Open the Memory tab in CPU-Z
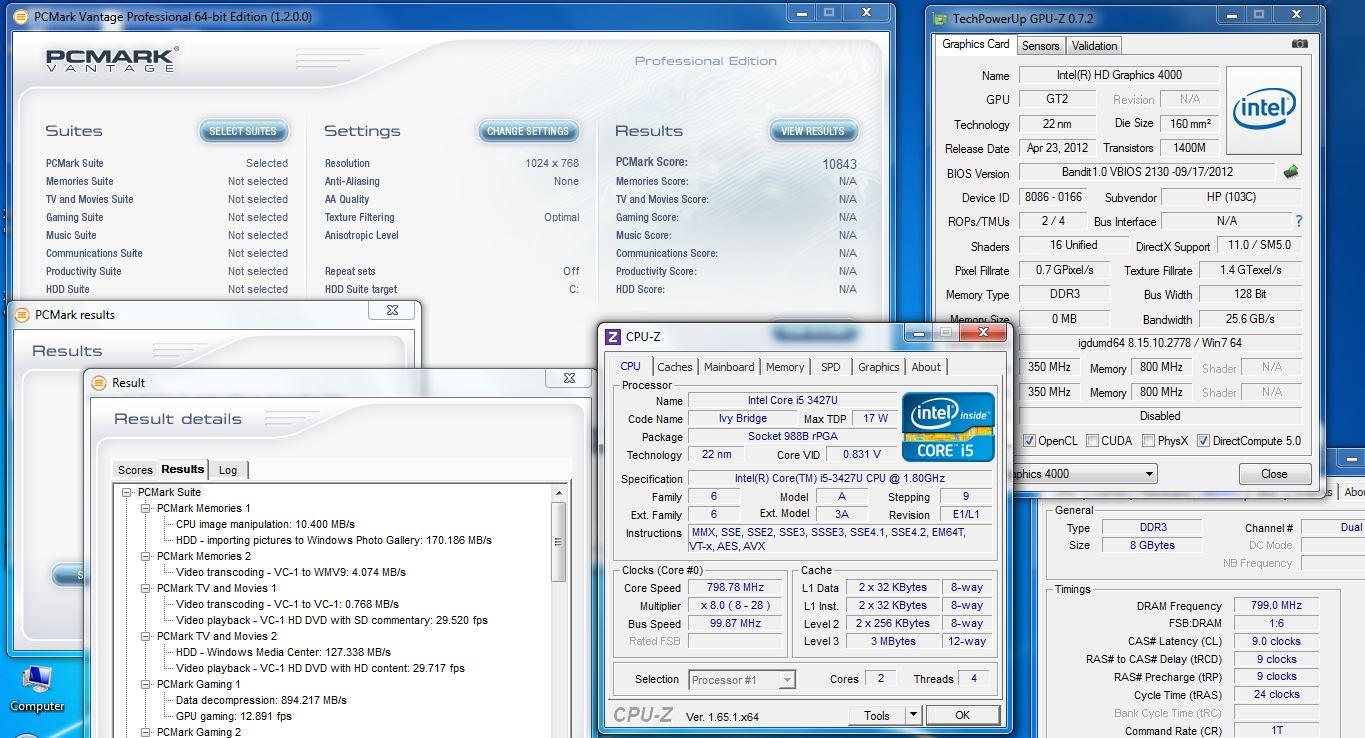1365x738 pixels. pos(785,367)
